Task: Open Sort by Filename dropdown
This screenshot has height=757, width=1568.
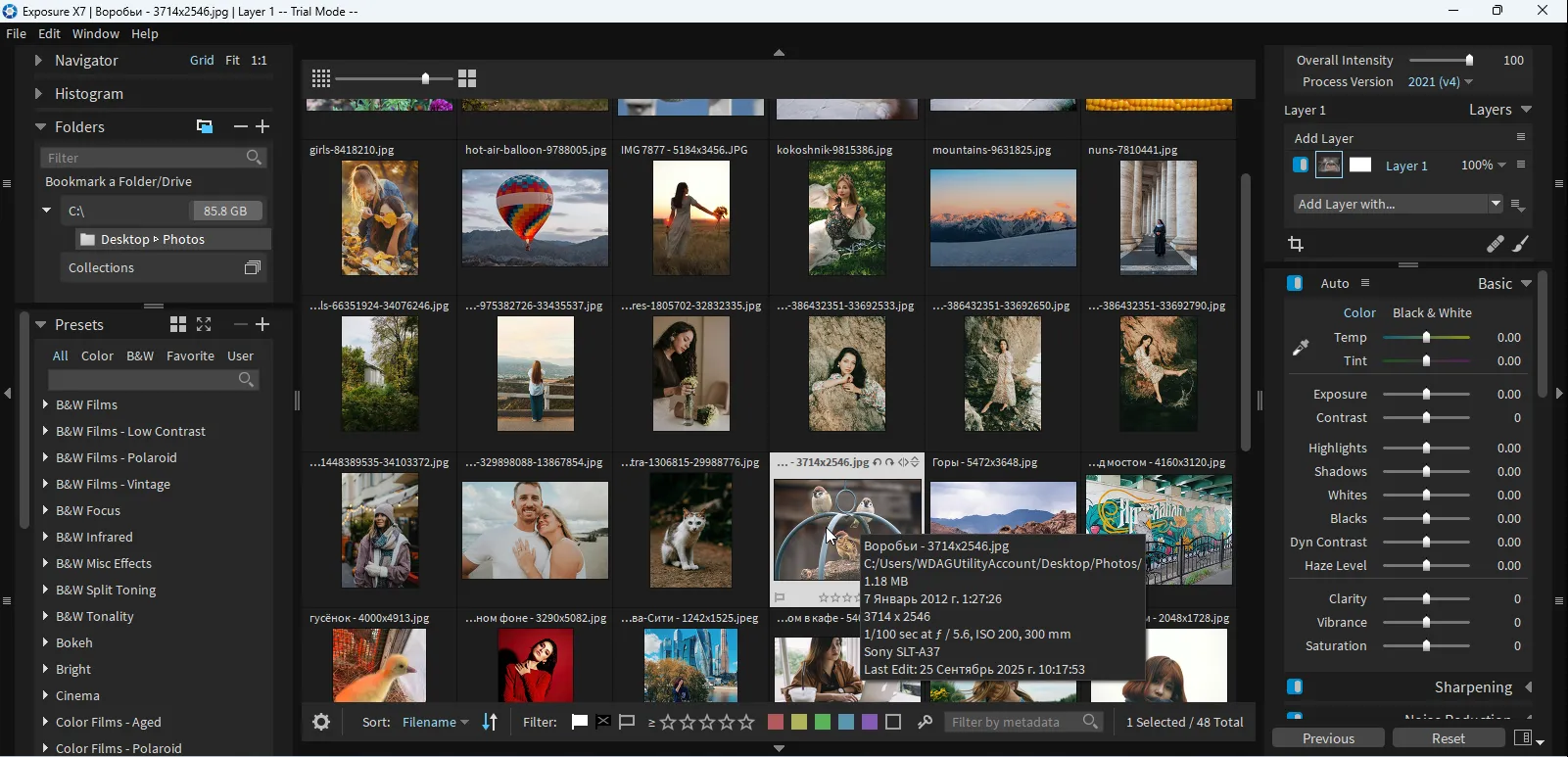Action: [x=435, y=723]
